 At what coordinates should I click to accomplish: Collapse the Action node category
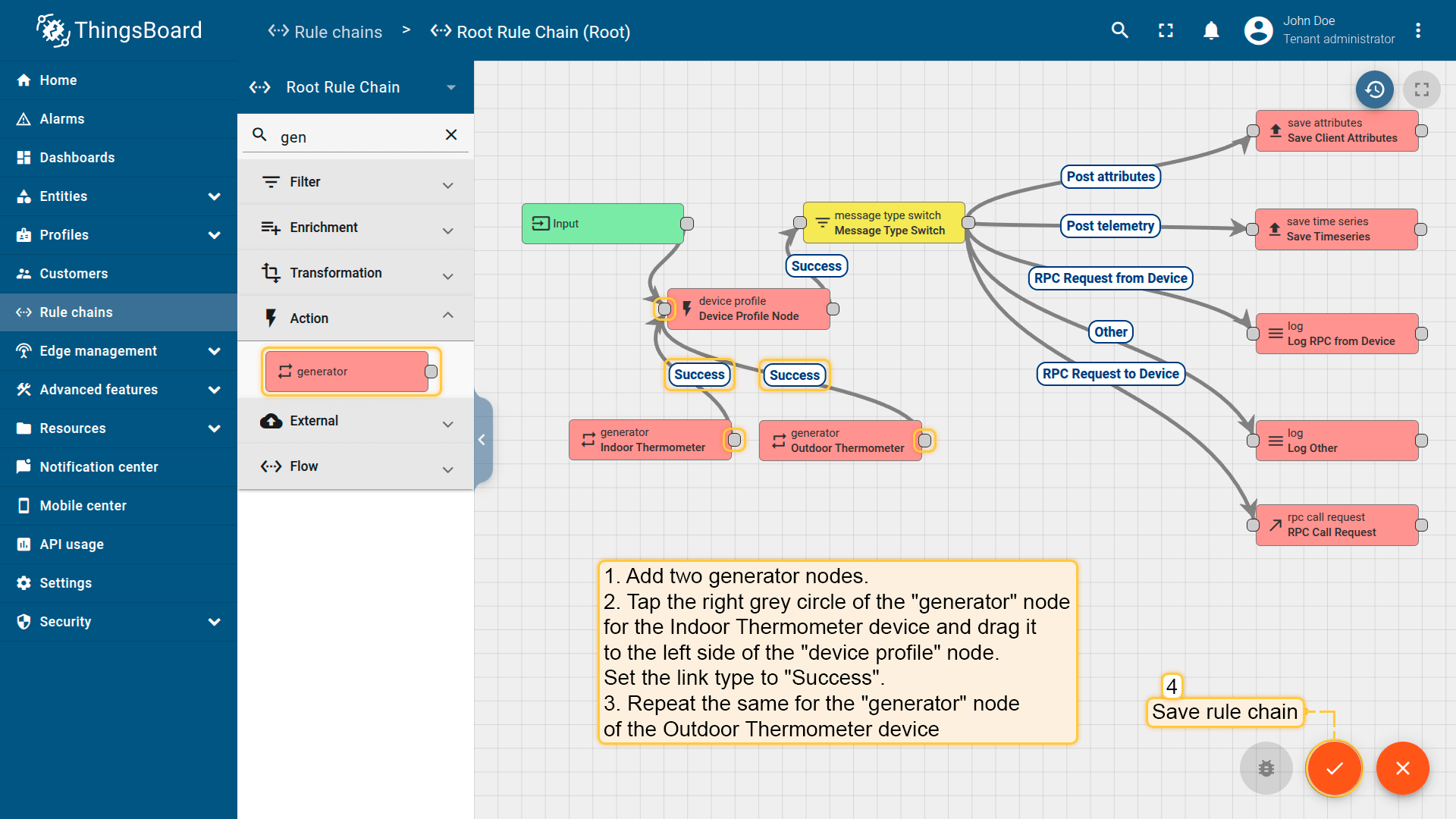pyautogui.click(x=447, y=316)
